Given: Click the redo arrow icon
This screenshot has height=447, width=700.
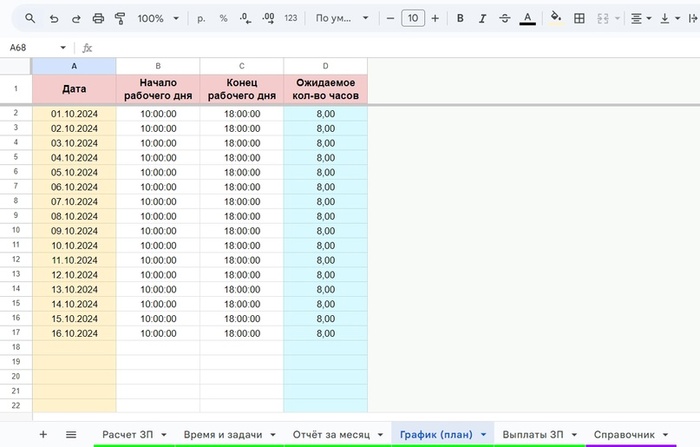Looking at the screenshot, I should tap(75, 18).
